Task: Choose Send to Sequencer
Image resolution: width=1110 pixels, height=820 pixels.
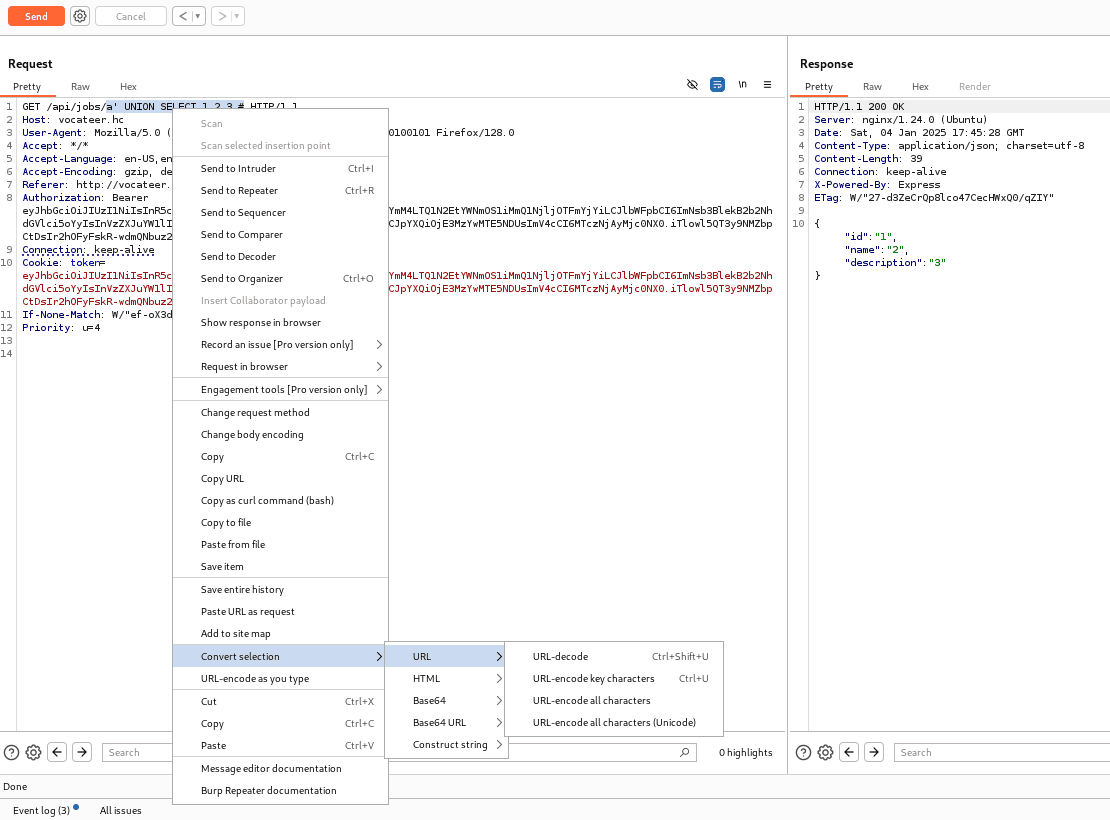Action: coord(280,212)
